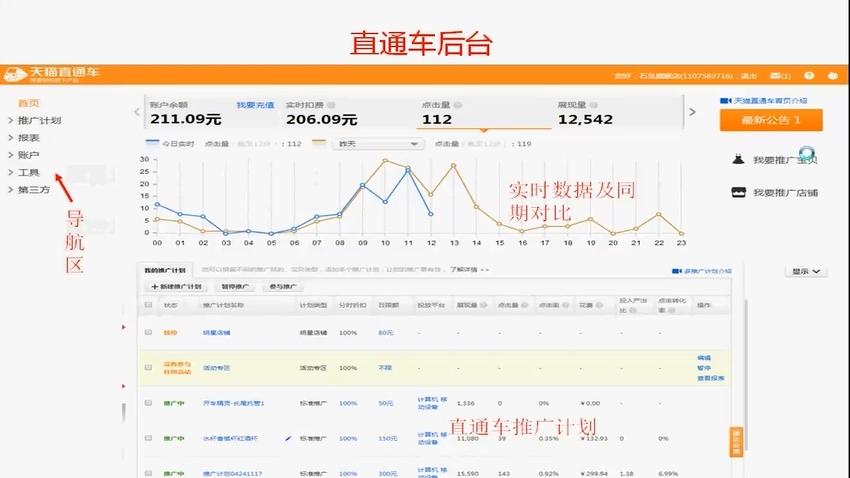Go to 首页 in left navigation
The image size is (850, 478).
pyautogui.click(x=28, y=103)
